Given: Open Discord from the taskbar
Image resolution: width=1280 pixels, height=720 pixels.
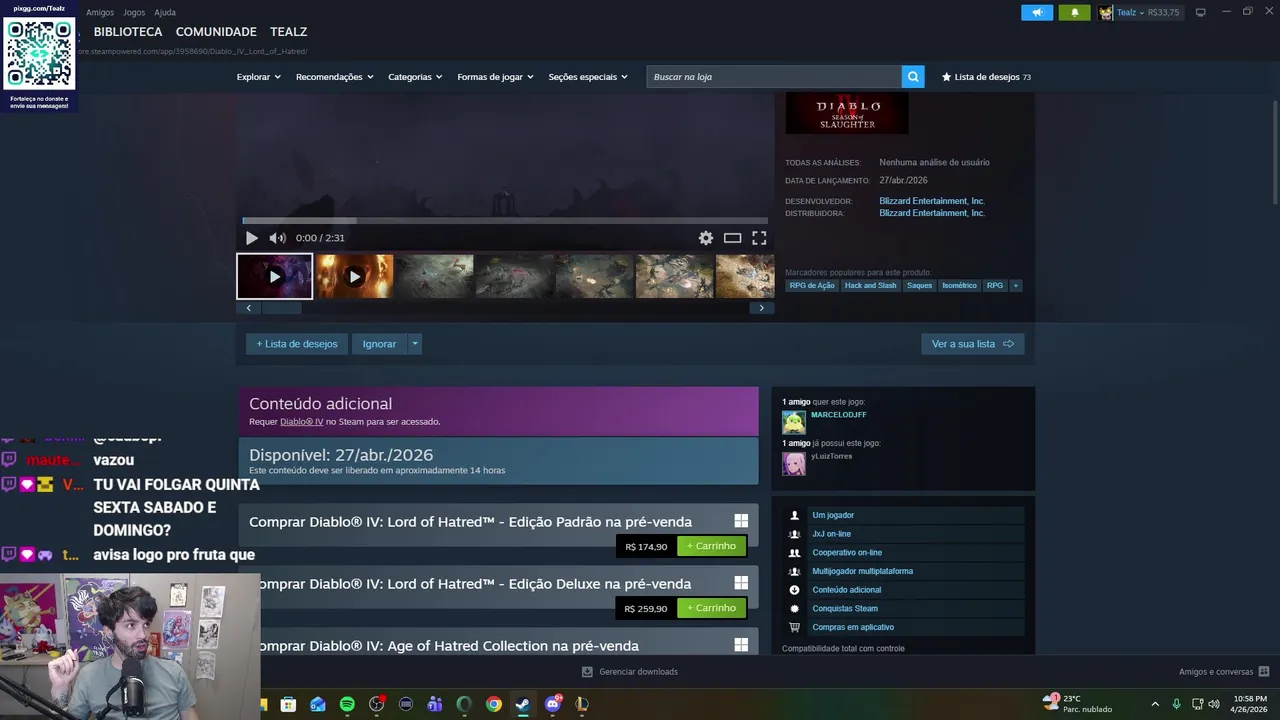Looking at the screenshot, I should (553, 704).
